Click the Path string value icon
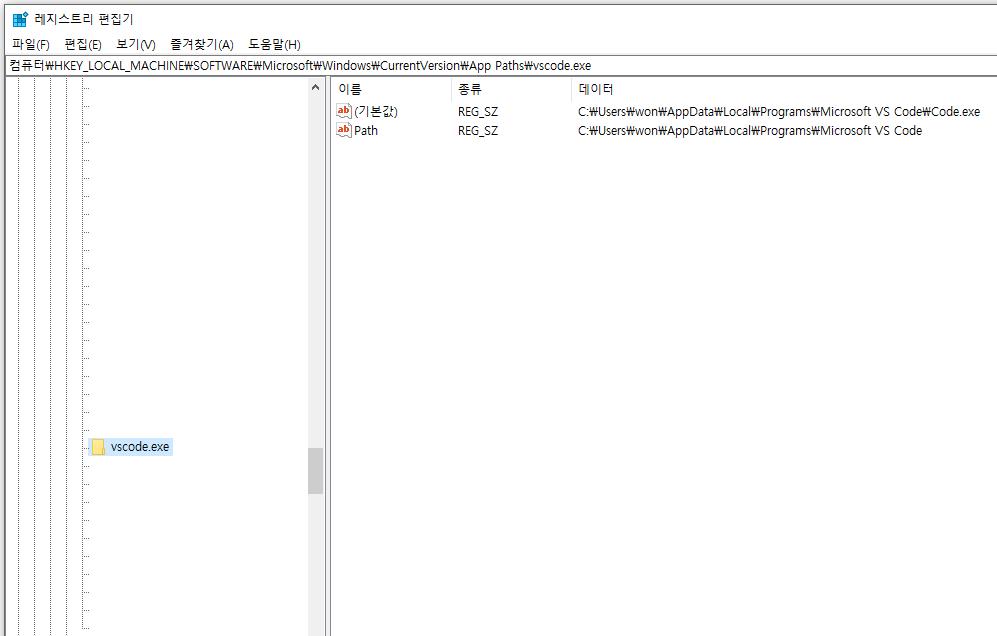997x636 pixels. 343,130
